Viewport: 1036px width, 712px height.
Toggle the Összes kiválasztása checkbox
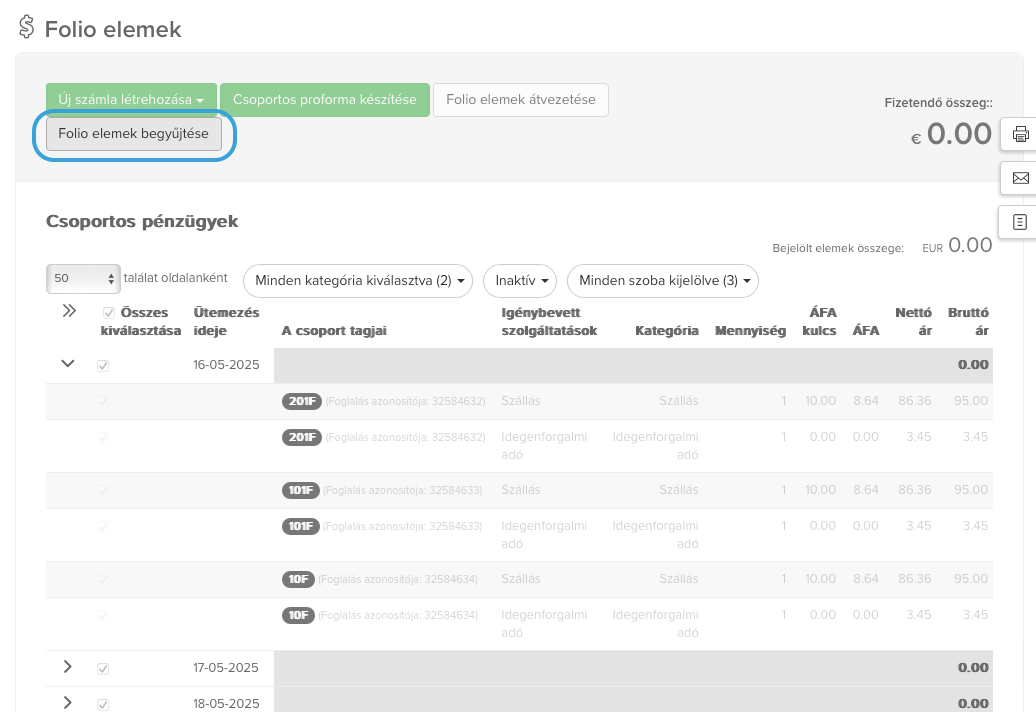109,312
